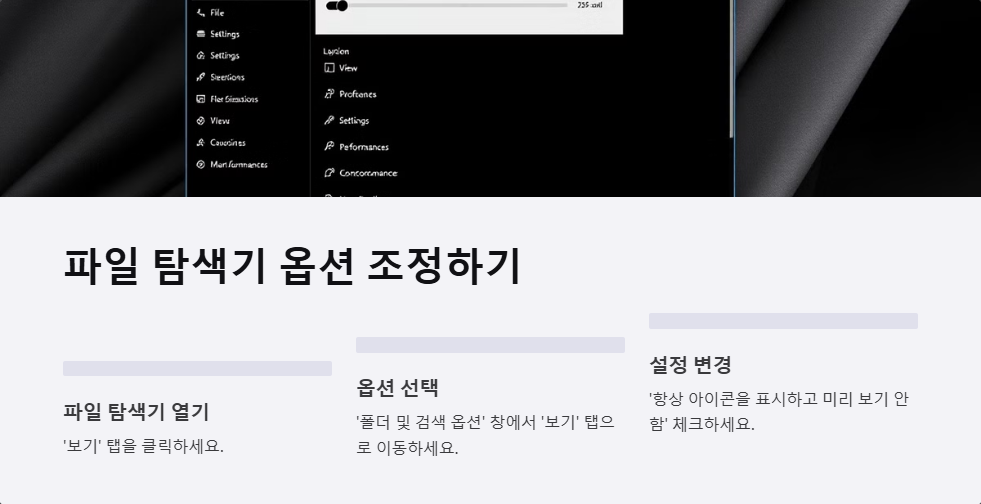The image size is (981, 504).
Task: Click the heading 파일 탐색기 옵션 조정하기
Action: click(292, 266)
